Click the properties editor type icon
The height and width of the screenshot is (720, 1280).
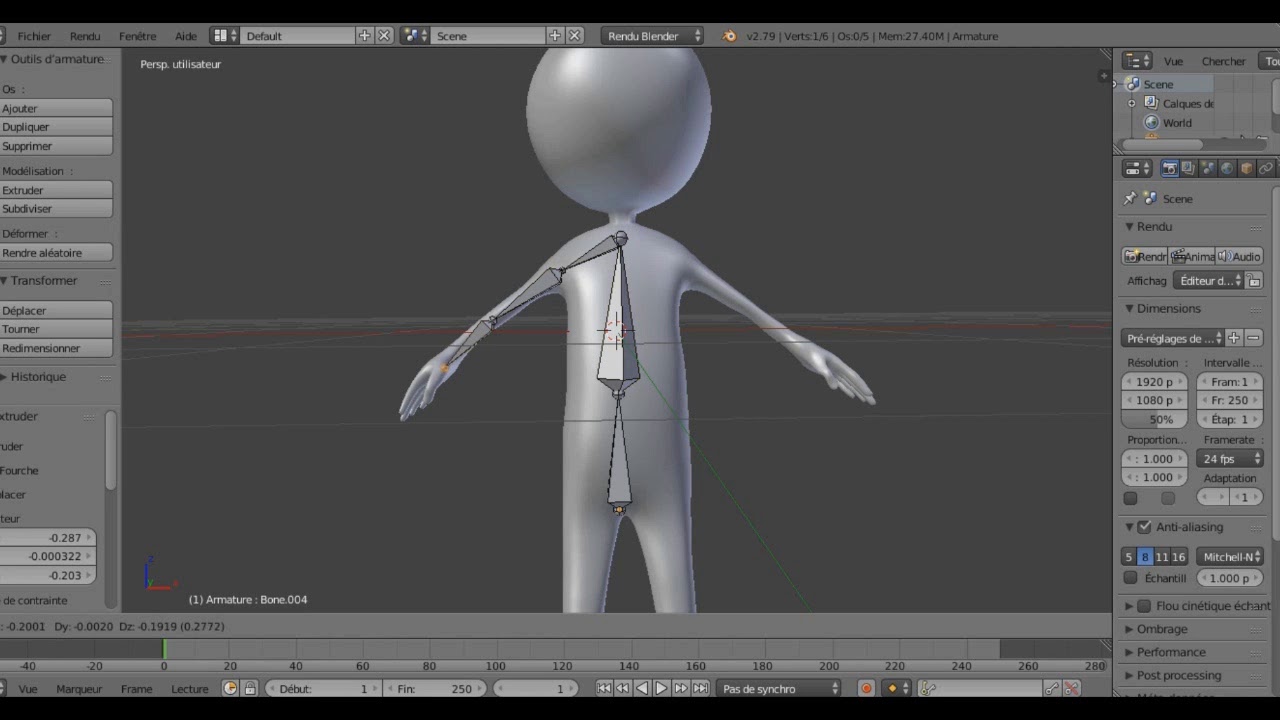(1138, 168)
